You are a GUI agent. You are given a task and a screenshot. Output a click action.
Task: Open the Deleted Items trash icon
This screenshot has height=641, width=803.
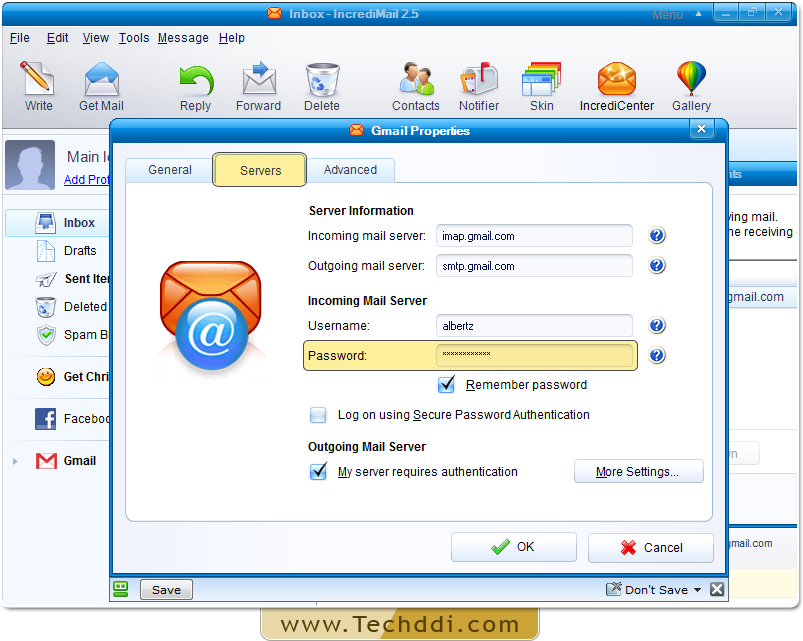point(46,307)
